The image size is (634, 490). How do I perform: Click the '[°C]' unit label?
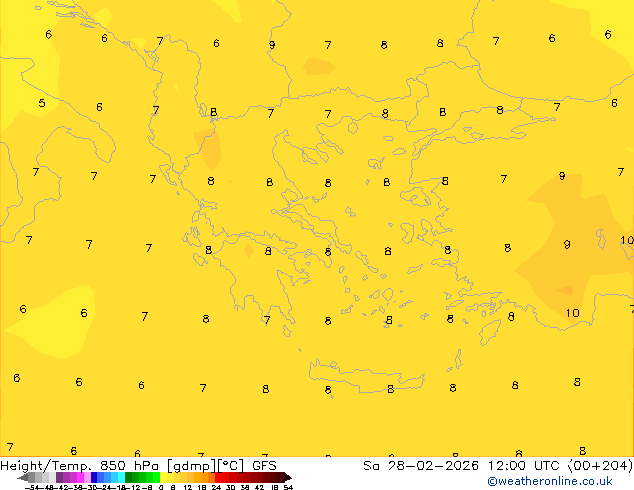[x=231, y=466]
